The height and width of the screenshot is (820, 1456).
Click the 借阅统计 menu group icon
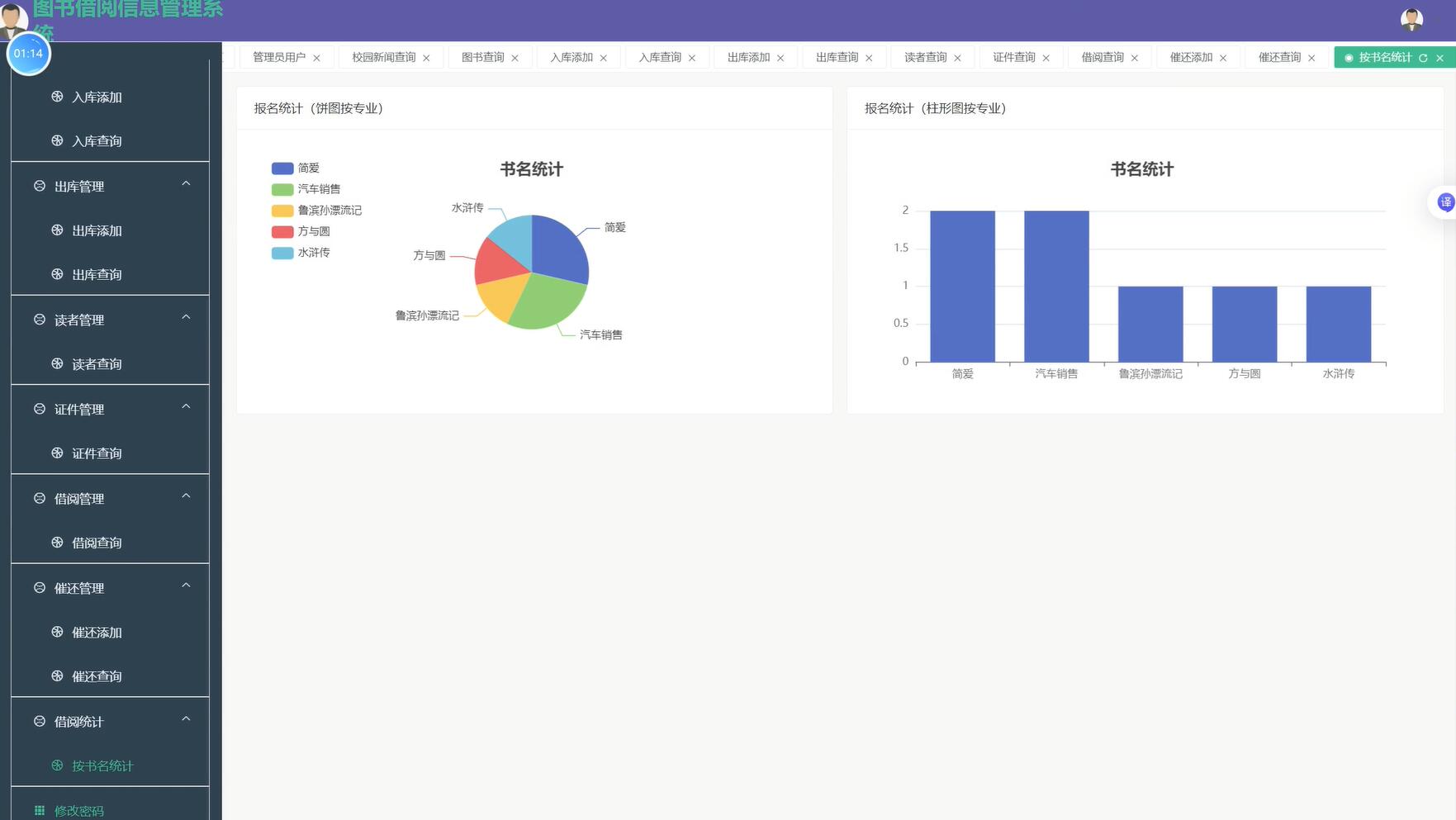coord(39,721)
